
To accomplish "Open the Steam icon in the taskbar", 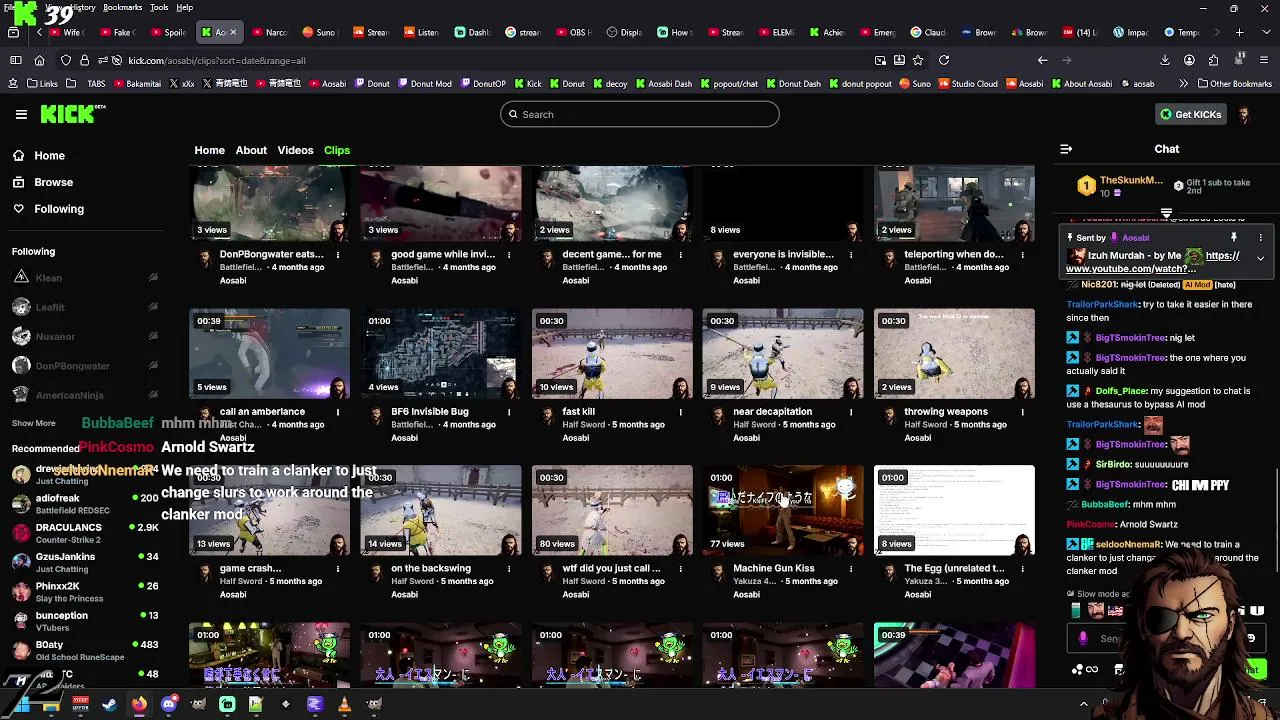I will pyautogui.click(x=109, y=704).
